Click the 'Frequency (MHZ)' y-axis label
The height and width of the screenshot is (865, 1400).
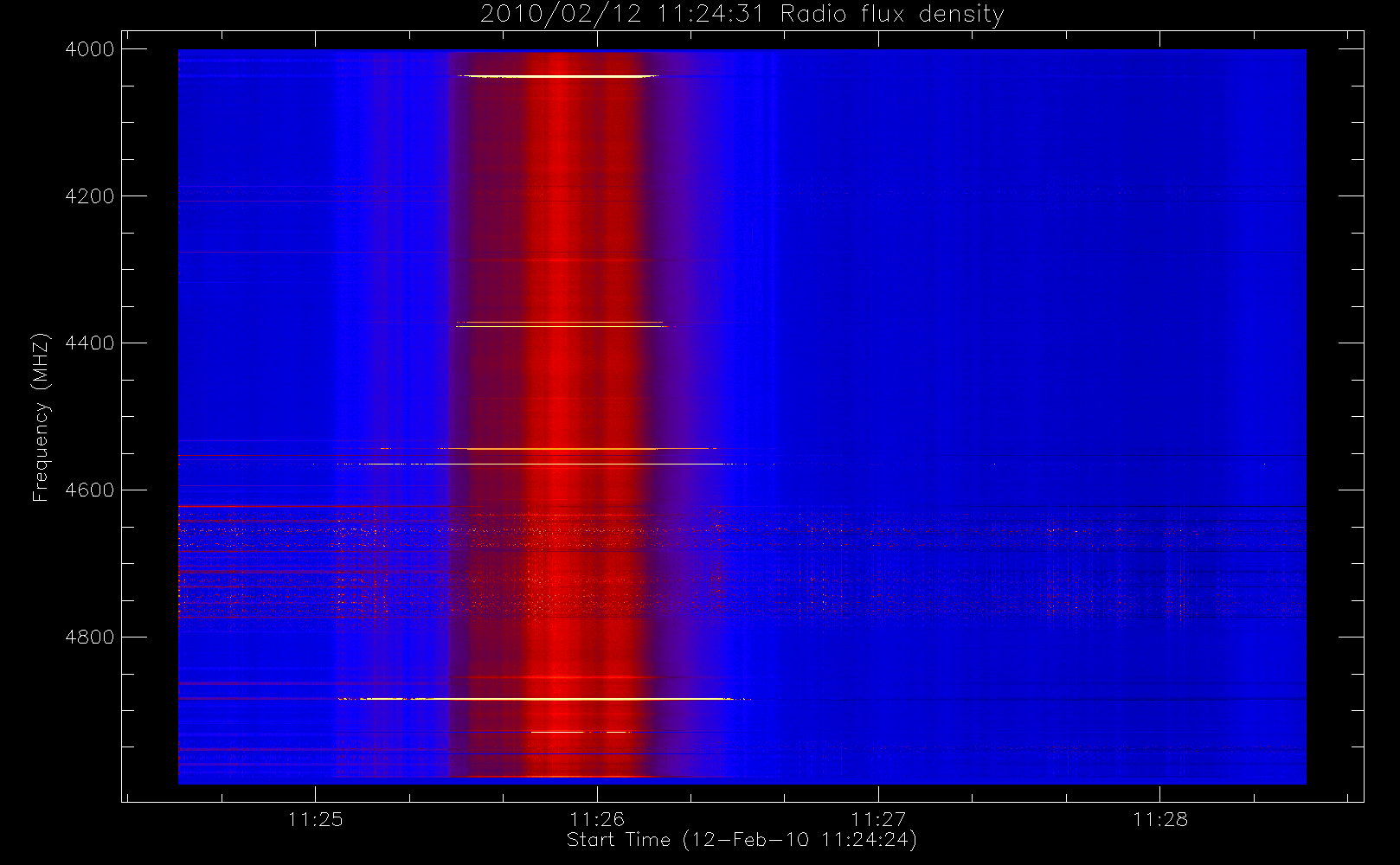tap(40, 418)
